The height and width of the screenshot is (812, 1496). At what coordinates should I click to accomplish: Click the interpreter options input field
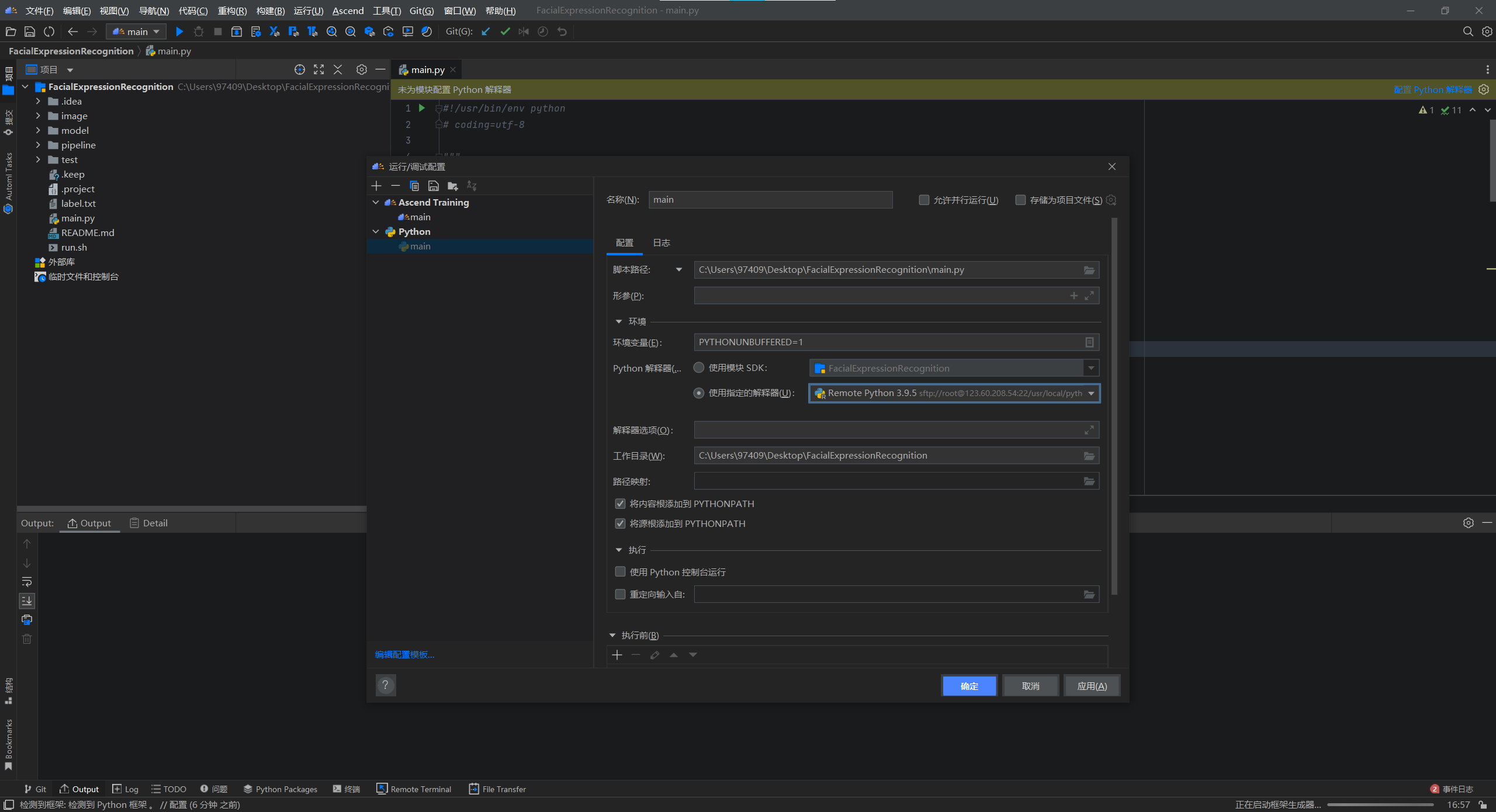coord(896,430)
